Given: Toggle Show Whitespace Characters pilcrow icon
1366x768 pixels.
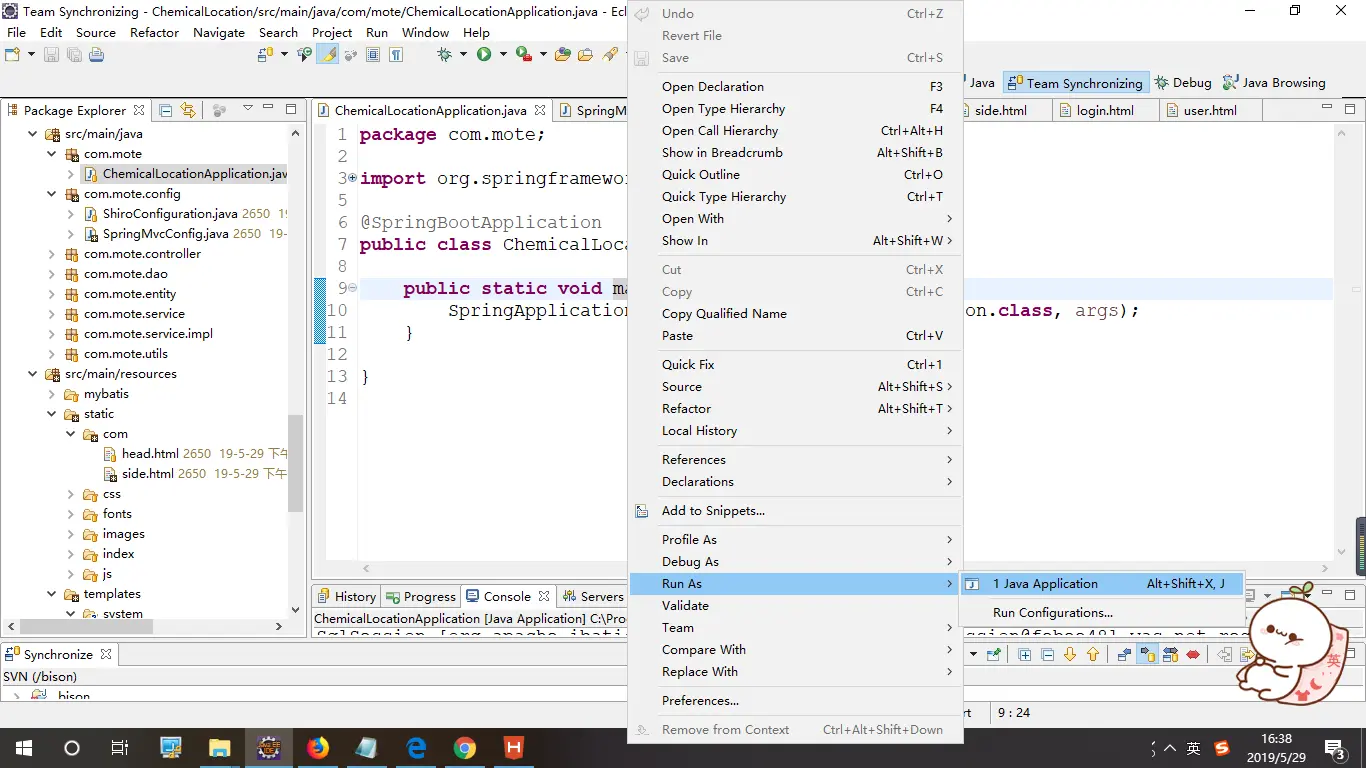Looking at the screenshot, I should pos(396,54).
